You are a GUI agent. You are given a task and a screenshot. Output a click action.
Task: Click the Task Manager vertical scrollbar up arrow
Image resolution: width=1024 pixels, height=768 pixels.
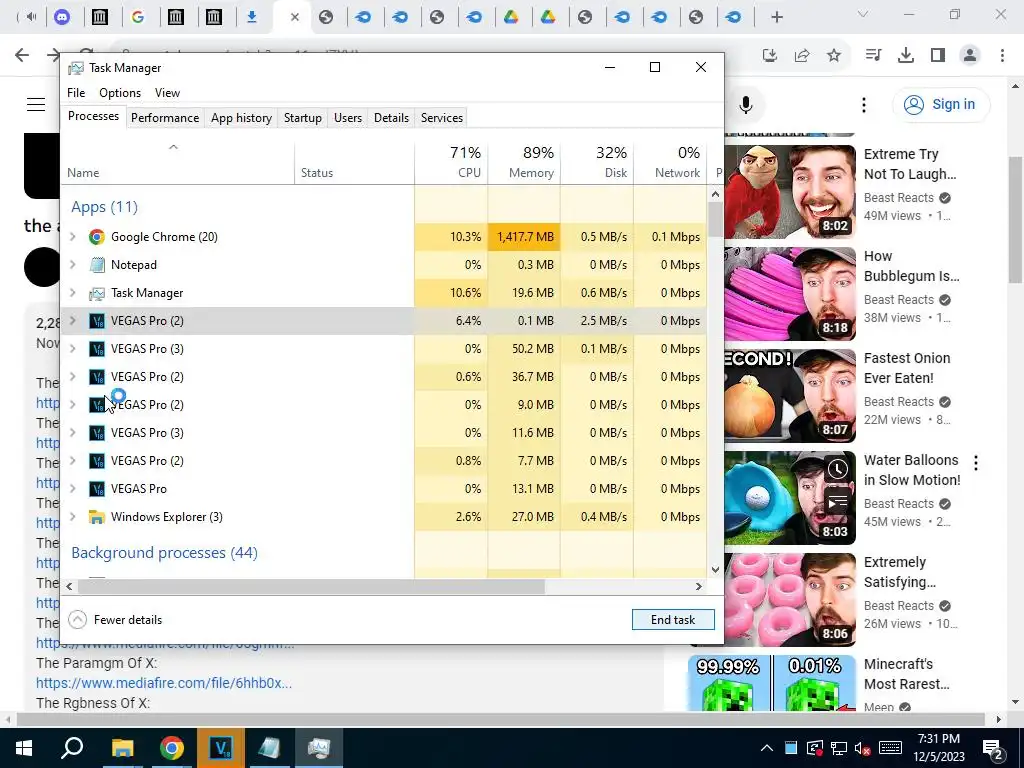pyautogui.click(x=715, y=194)
